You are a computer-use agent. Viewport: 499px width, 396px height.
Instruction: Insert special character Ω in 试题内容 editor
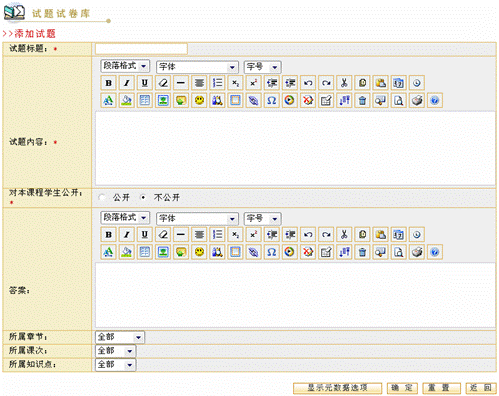271,100
